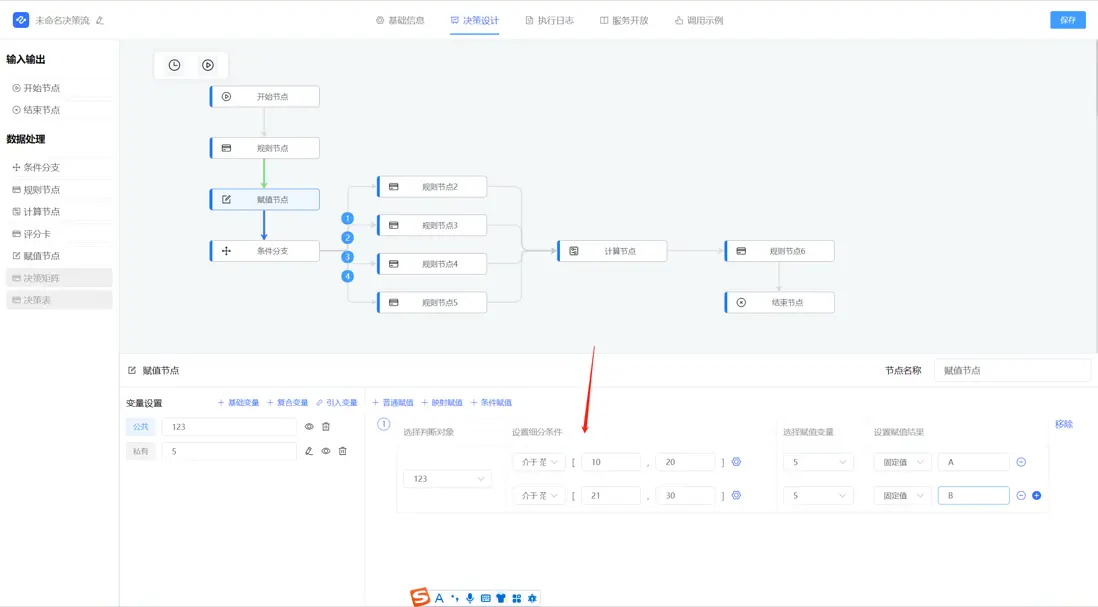Edit private variable 5 pencil icon

(x=309, y=451)
